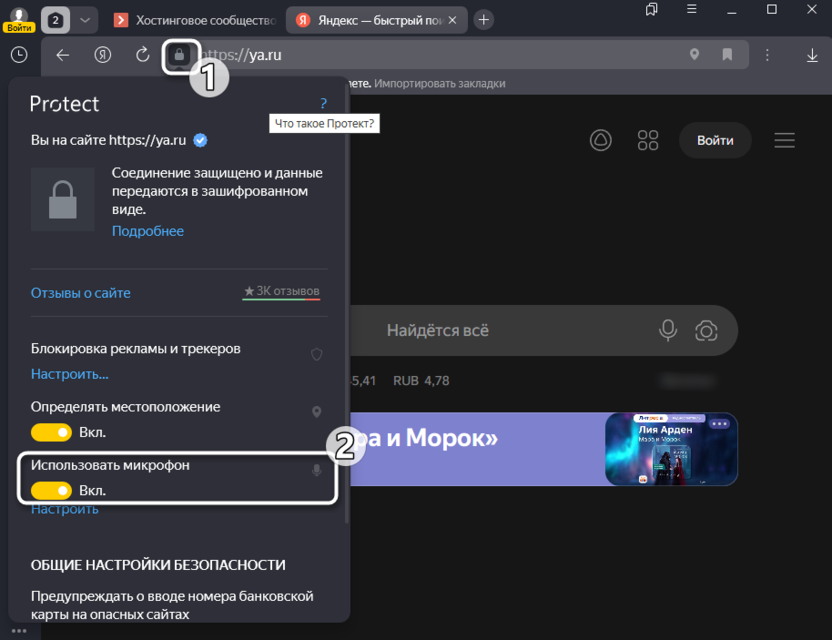Viewport: 832px width, 640px height.
Task: Open browsing history clock icon
Action: coord(19,55)
